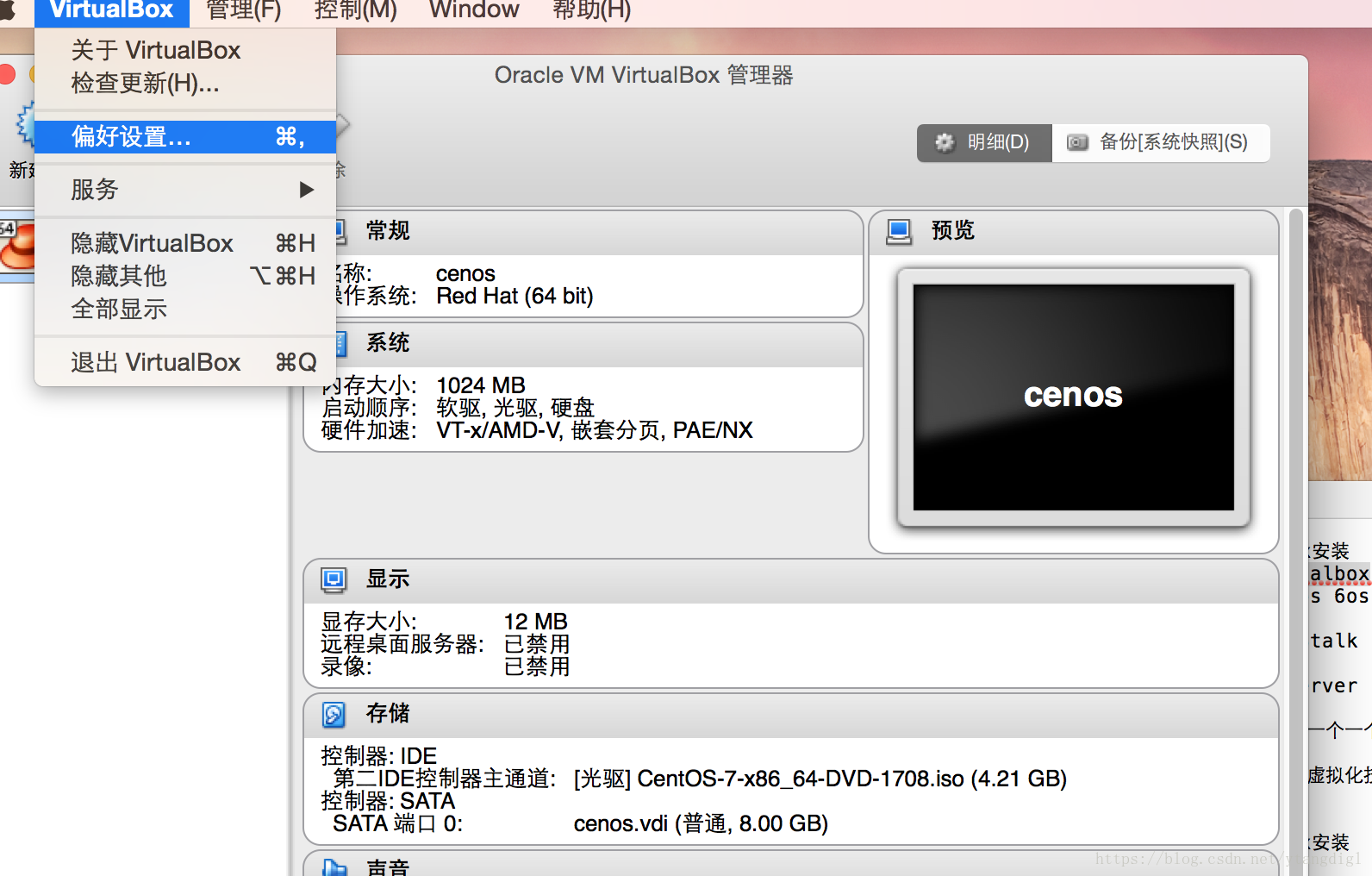The image size is (1372, 876).
Task: Expand the 服务 submenu arrow
Action: [x=306, y=190]
